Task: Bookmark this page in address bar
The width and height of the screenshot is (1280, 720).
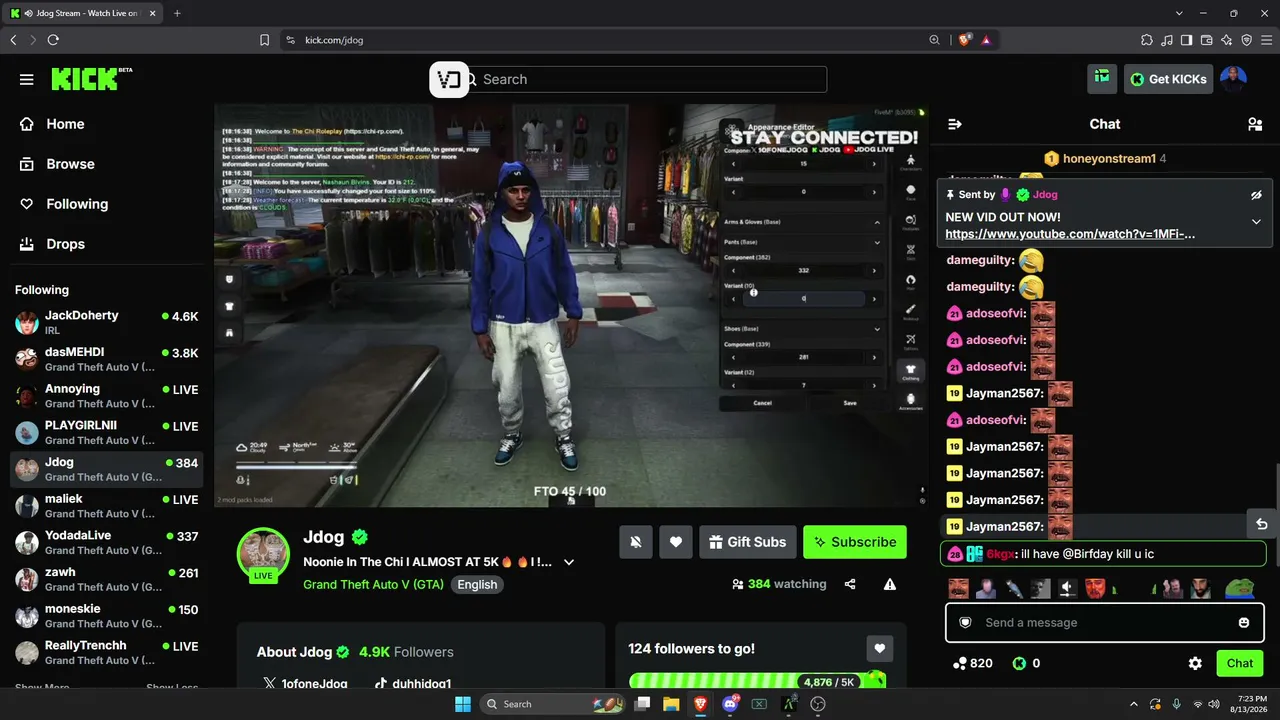Action: pos(264,40)
